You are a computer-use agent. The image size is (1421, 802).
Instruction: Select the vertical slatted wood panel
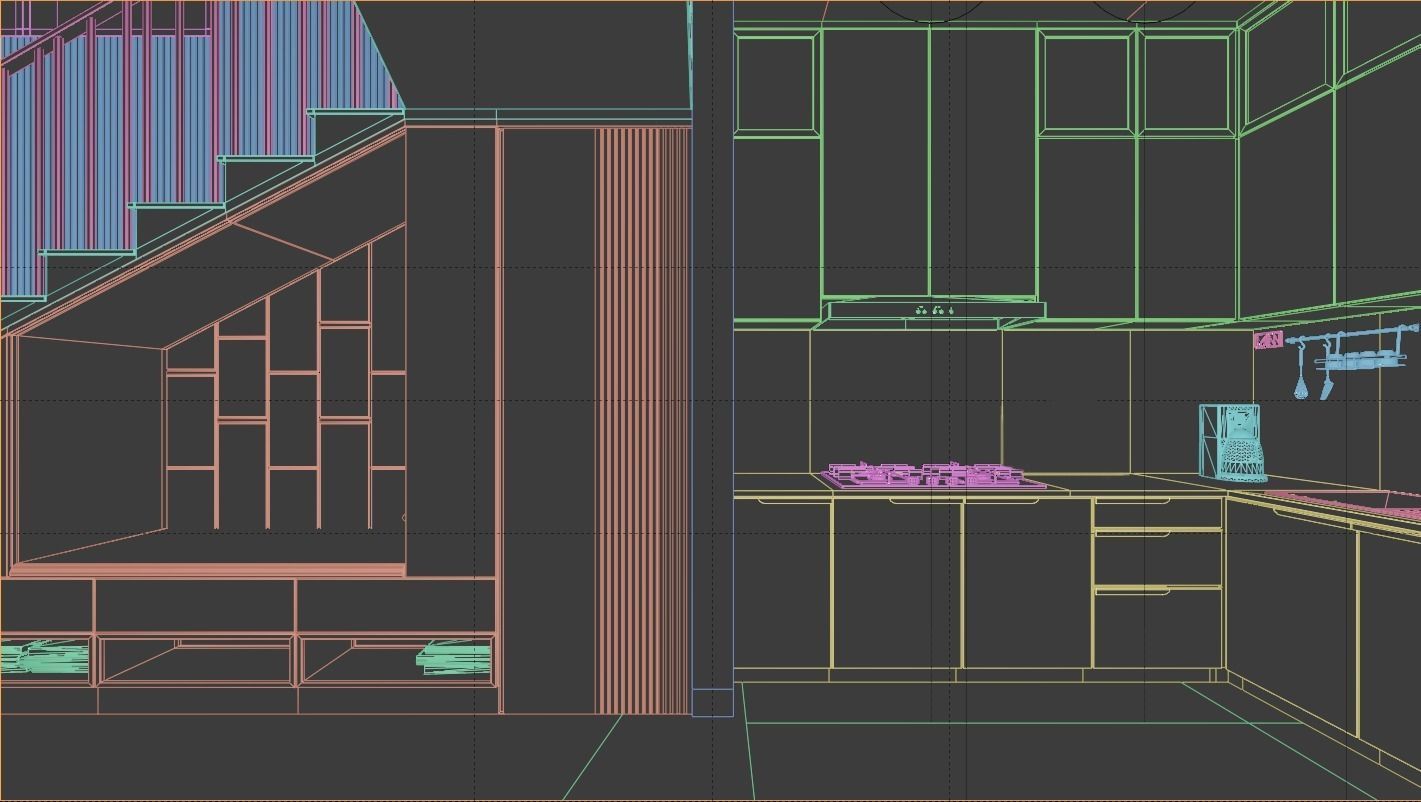(643, 420)
